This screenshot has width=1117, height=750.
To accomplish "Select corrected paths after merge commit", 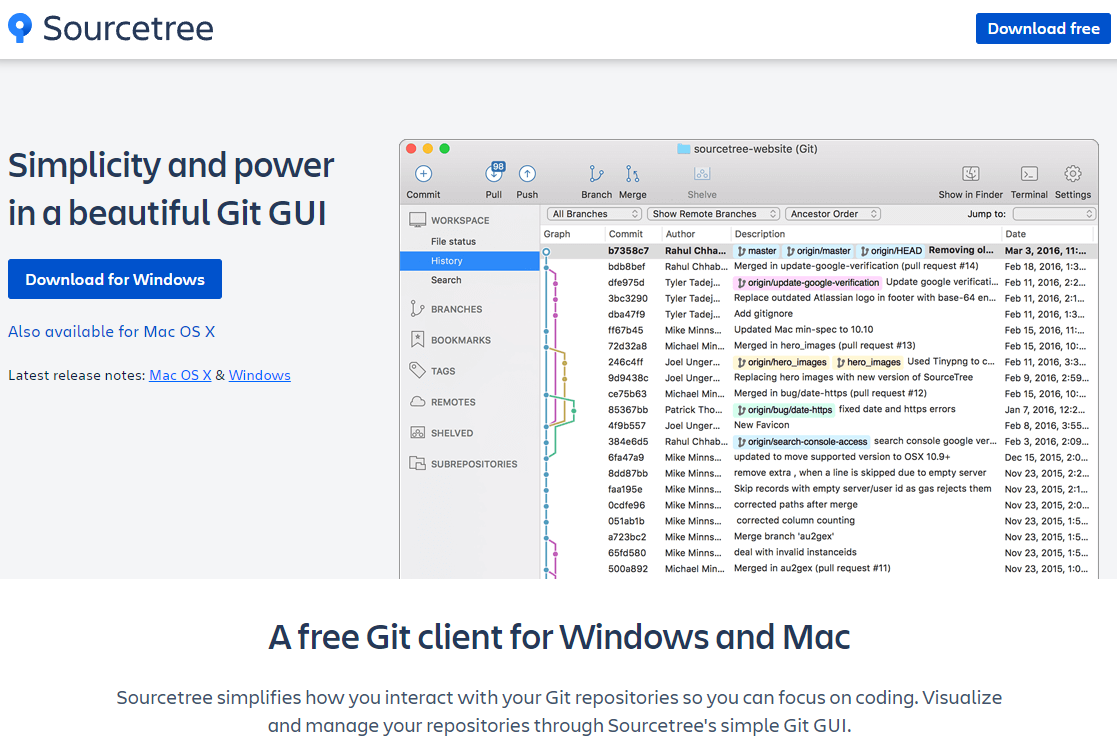I will point(796,504).
